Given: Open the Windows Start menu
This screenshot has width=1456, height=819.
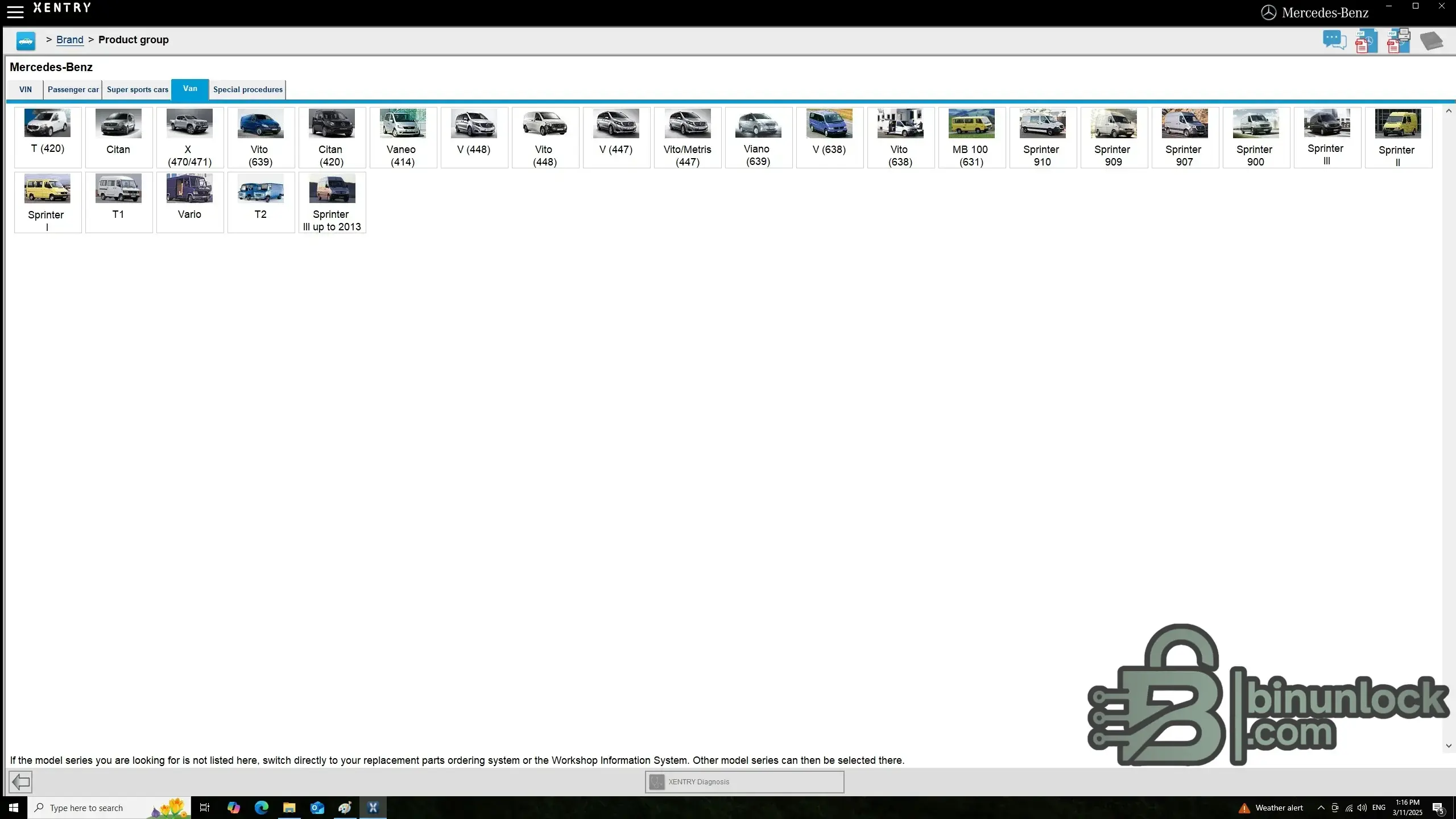Looking at the screenshot, I should coord(14,808).
